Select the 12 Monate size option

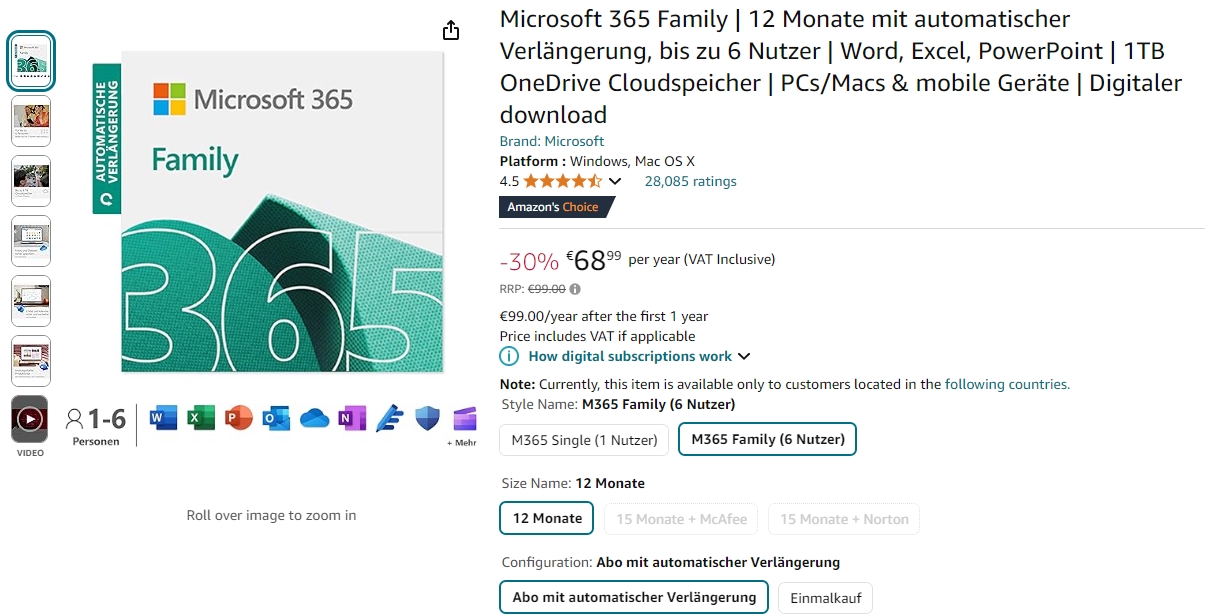point(547,518)
